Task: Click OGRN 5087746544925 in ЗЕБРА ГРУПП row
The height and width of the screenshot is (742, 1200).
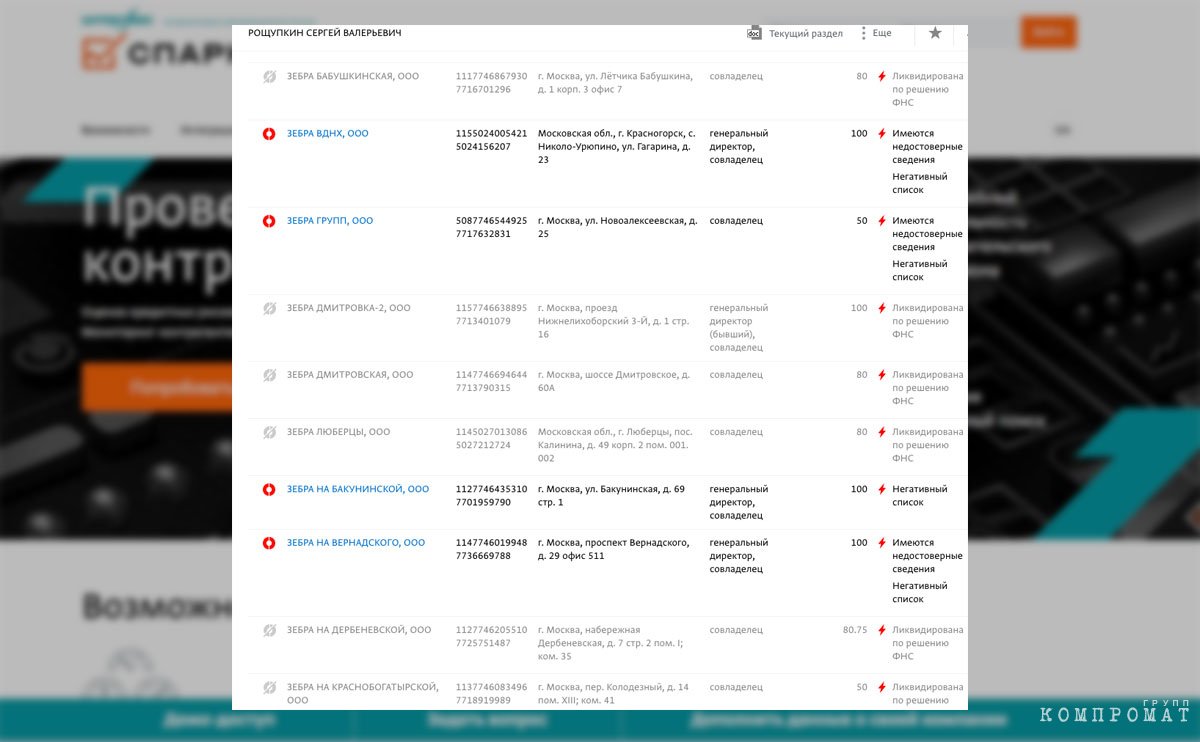Action: coord(491,221)
